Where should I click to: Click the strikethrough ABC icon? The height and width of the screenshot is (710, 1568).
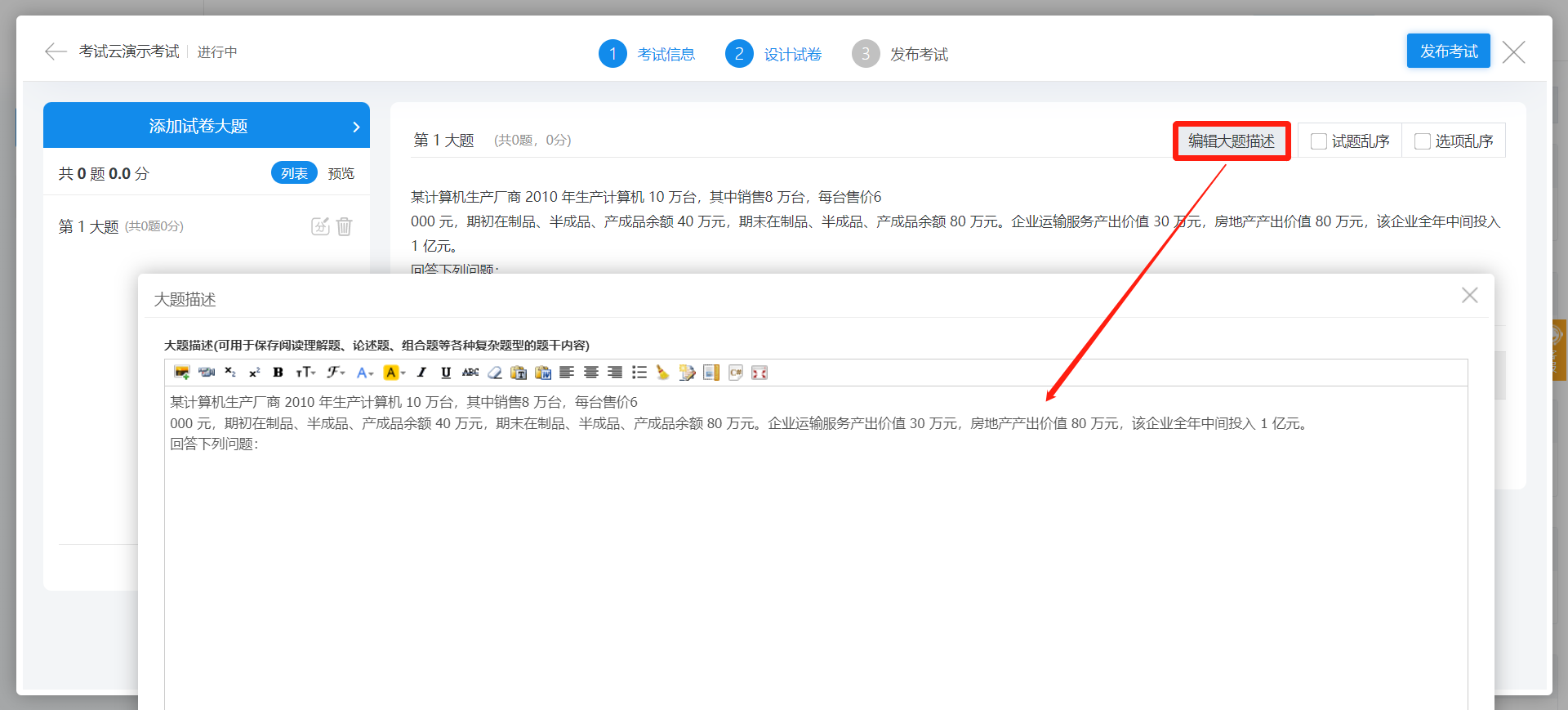pyautogui.click(x=470, y=373)
